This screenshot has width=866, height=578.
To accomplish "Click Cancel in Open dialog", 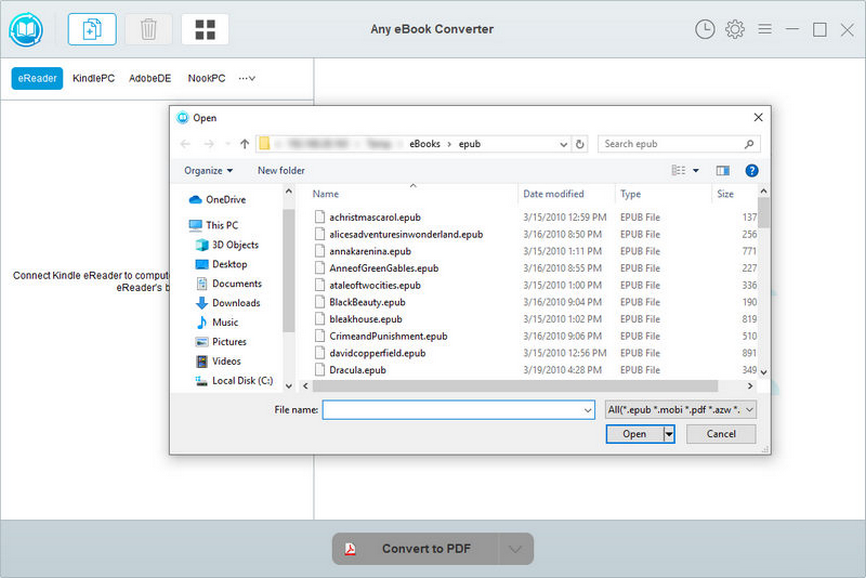I will coord(721,434).
